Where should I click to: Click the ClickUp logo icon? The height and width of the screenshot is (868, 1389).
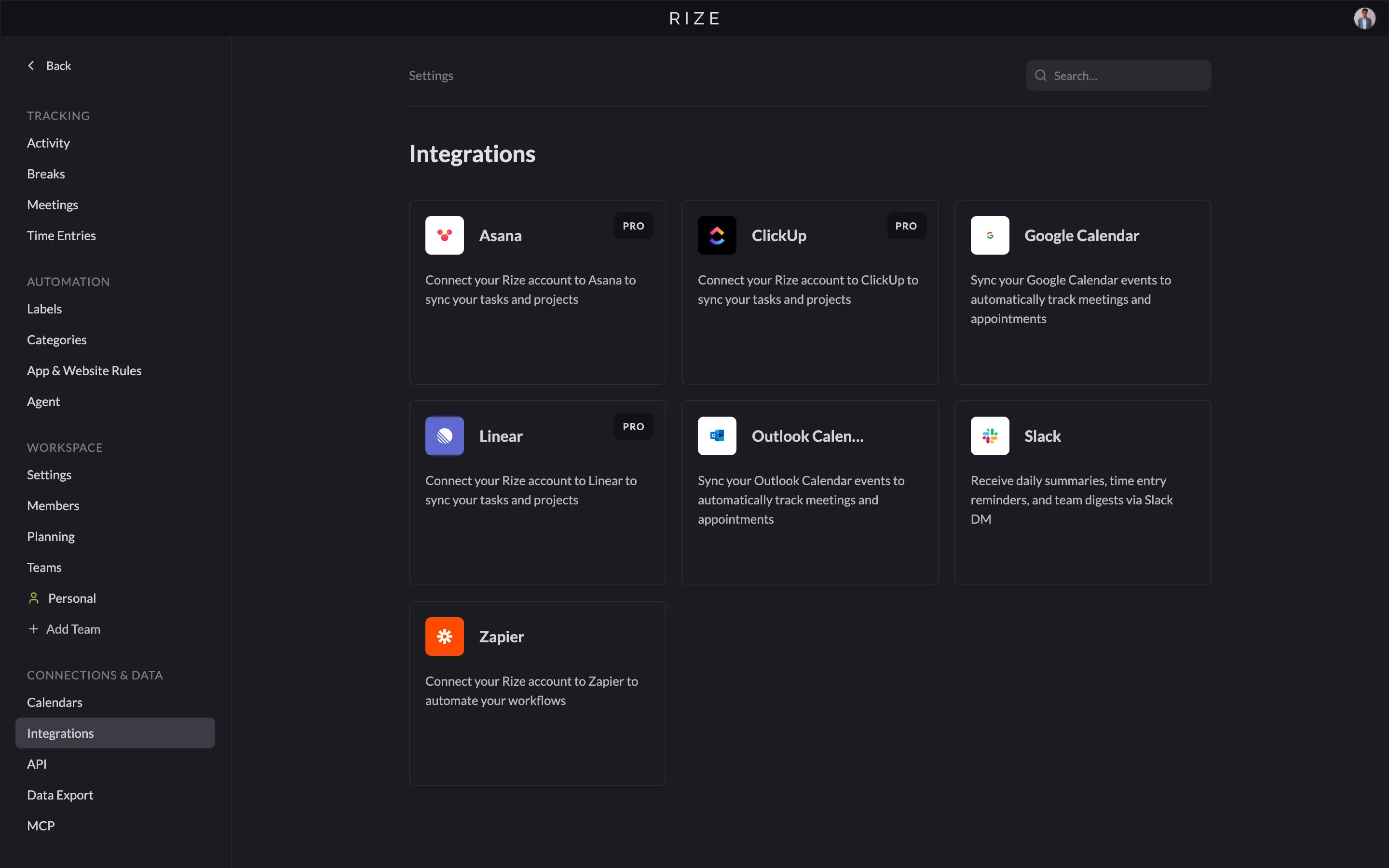[717, 235]
